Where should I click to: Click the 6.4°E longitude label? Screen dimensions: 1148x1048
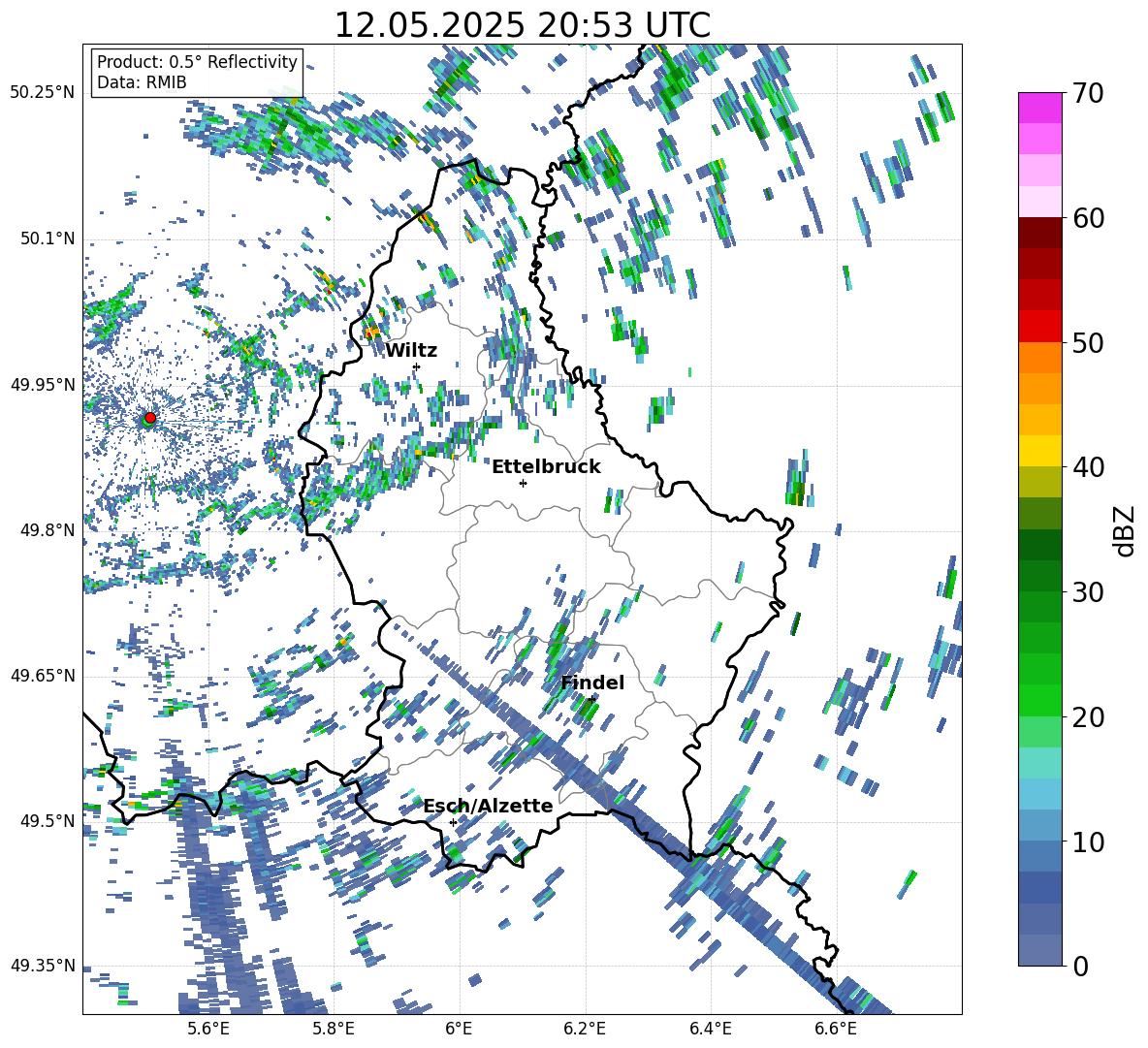pos(710,1029)
